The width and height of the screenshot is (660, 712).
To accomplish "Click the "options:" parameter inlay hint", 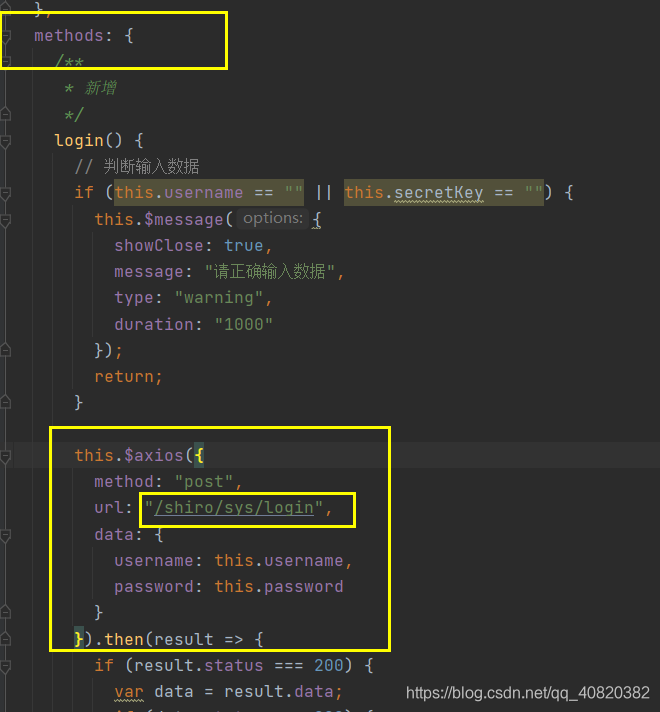I will (x=273, y=218).
